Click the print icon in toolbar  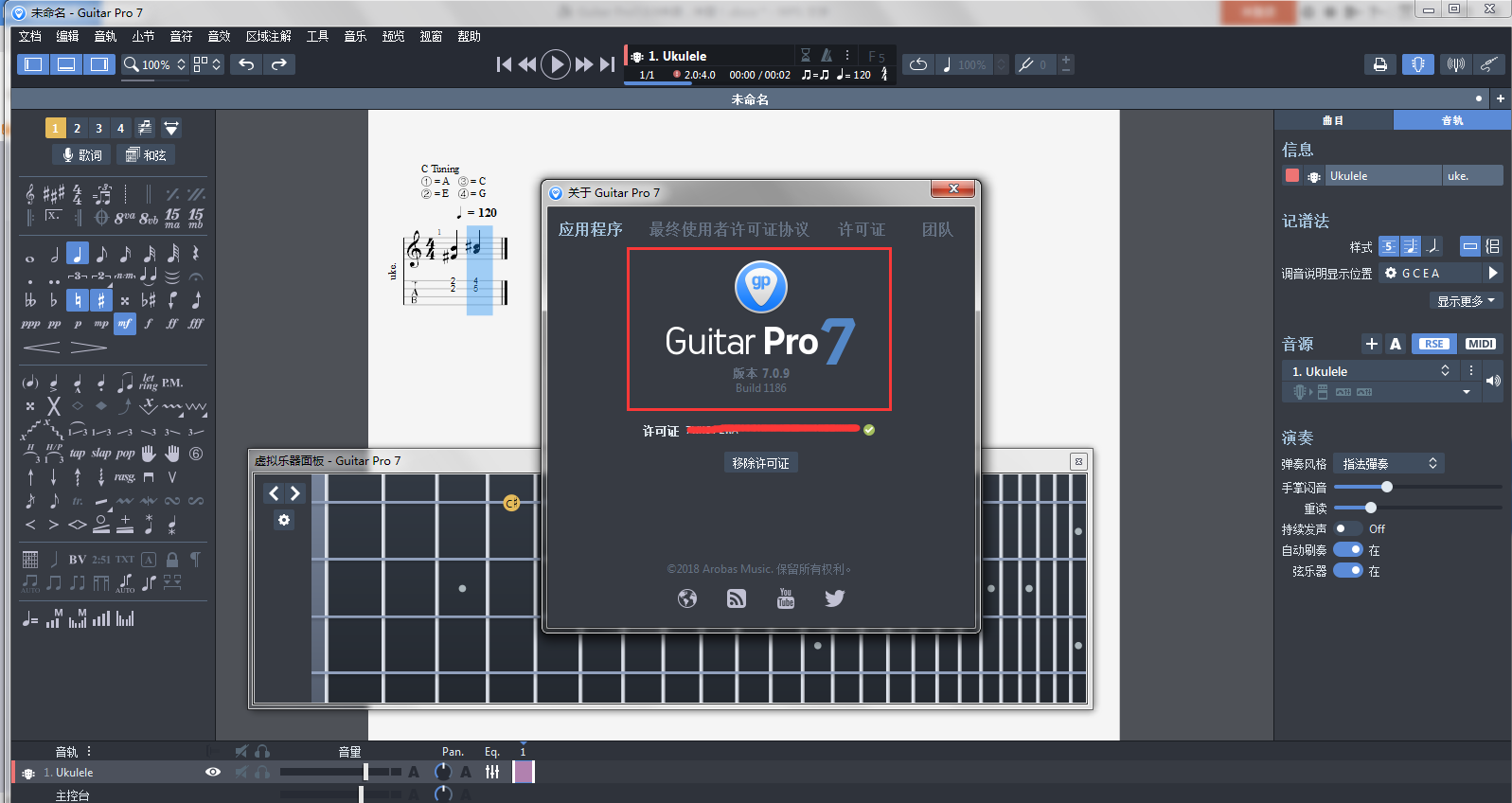1379,64
